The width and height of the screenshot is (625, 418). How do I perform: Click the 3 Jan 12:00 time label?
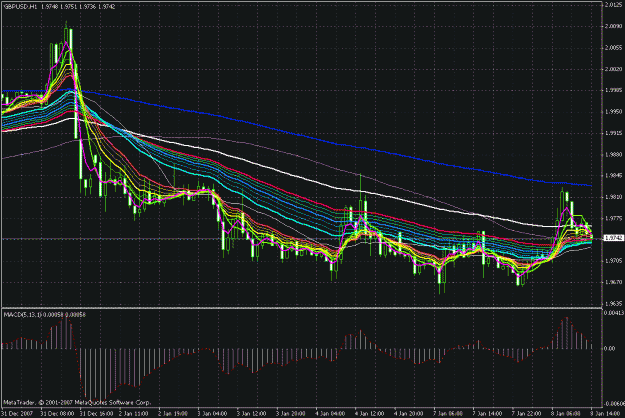click(252, 414)
